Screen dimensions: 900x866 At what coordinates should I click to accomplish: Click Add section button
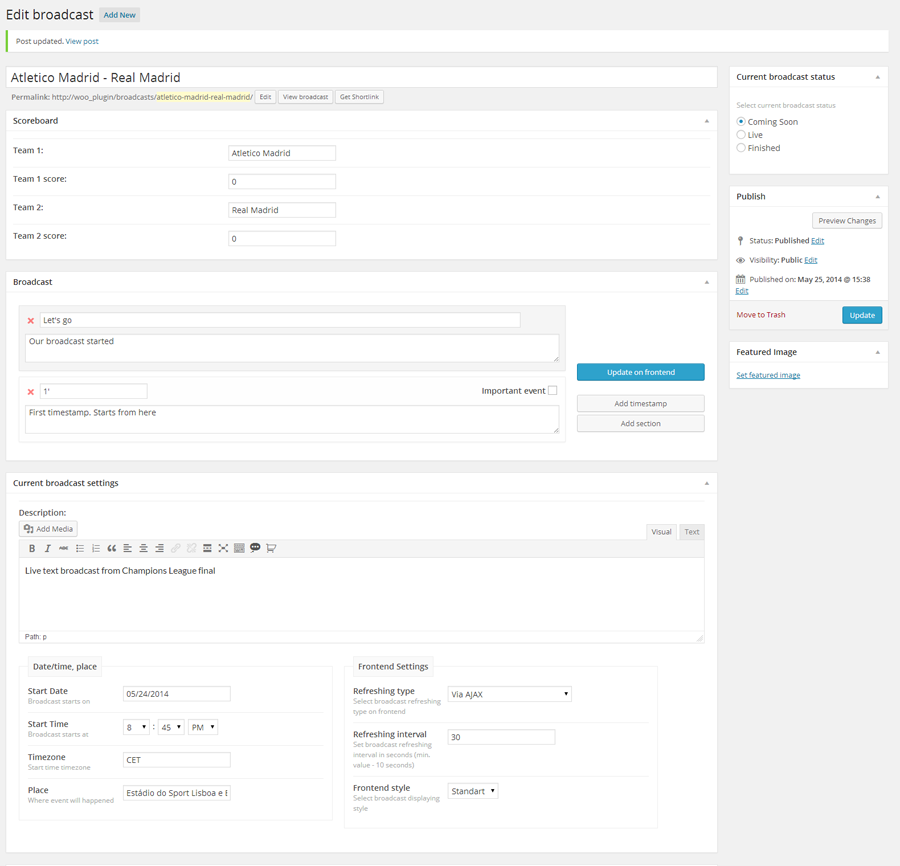pos(641,424)
